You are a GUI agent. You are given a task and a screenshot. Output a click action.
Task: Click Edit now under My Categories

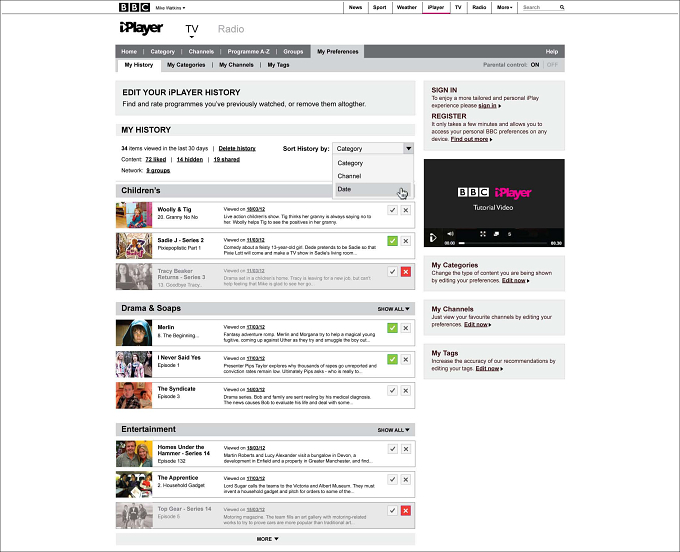[x=514, y=281]
